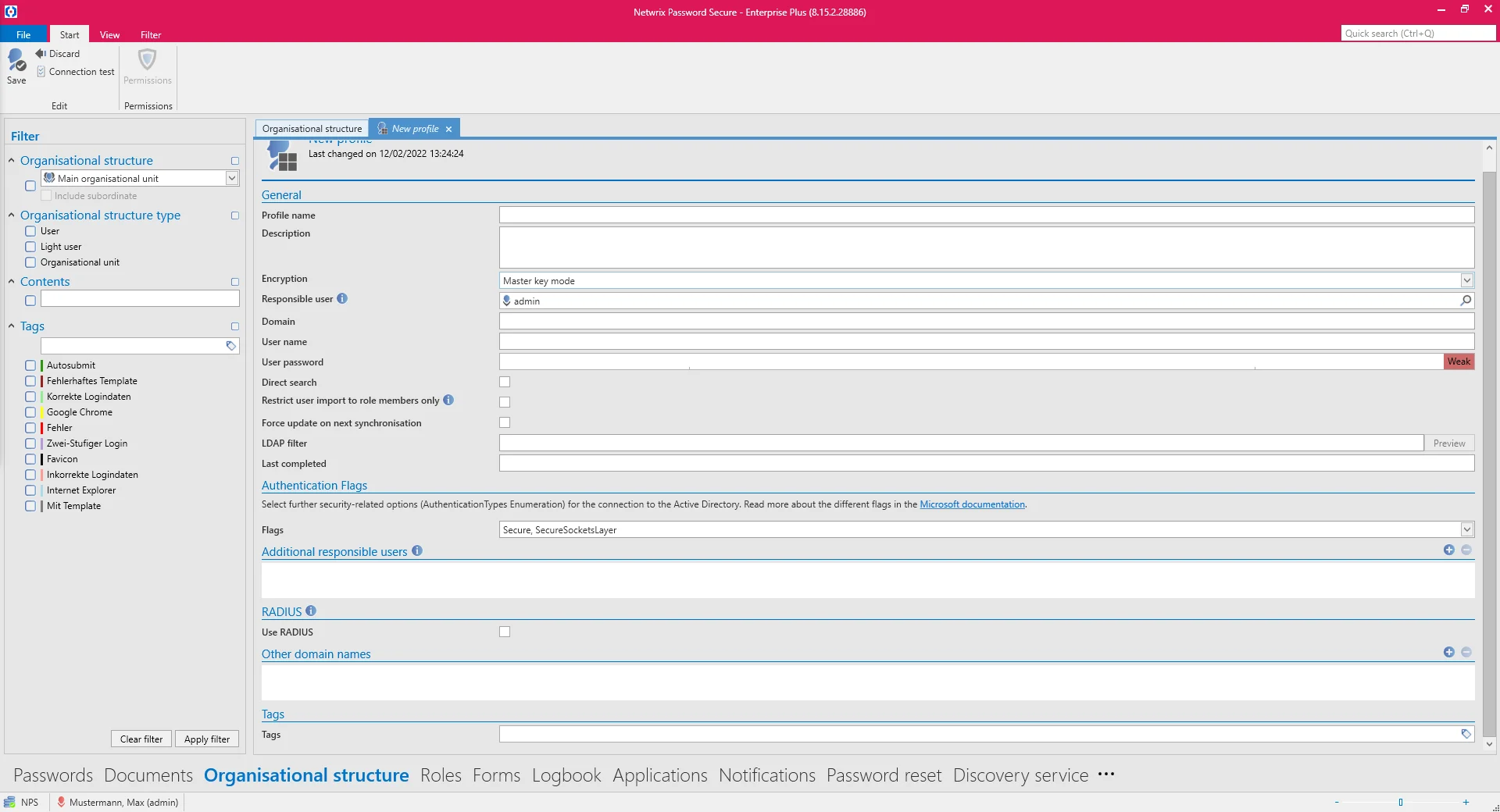
Task: Open the tag icon in the filter Tags search
Action: pos(231,346)
